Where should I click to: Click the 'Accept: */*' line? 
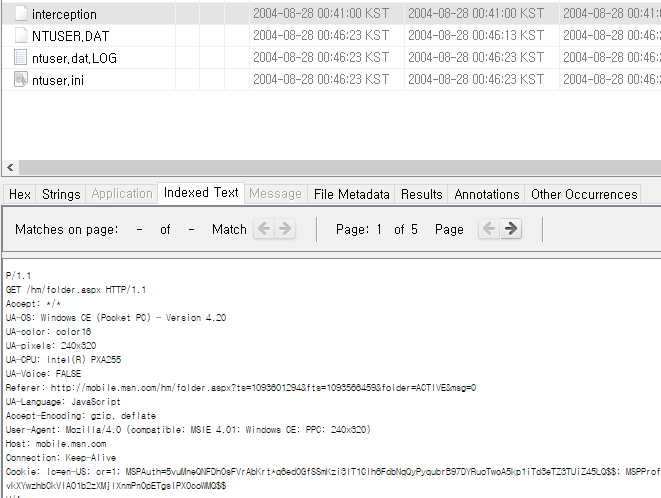33,304
